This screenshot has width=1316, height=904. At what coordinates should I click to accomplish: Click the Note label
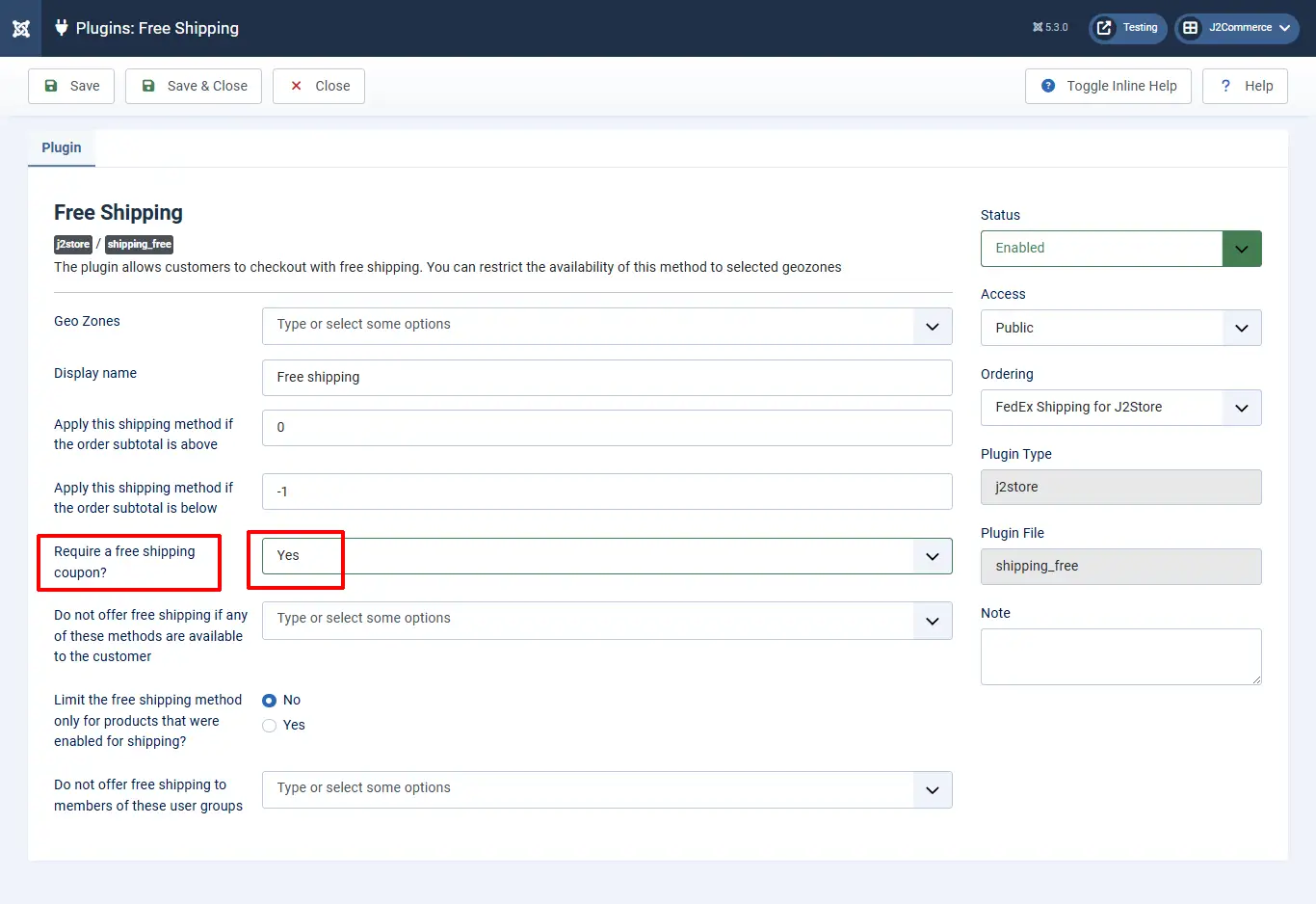coord(995,613)
